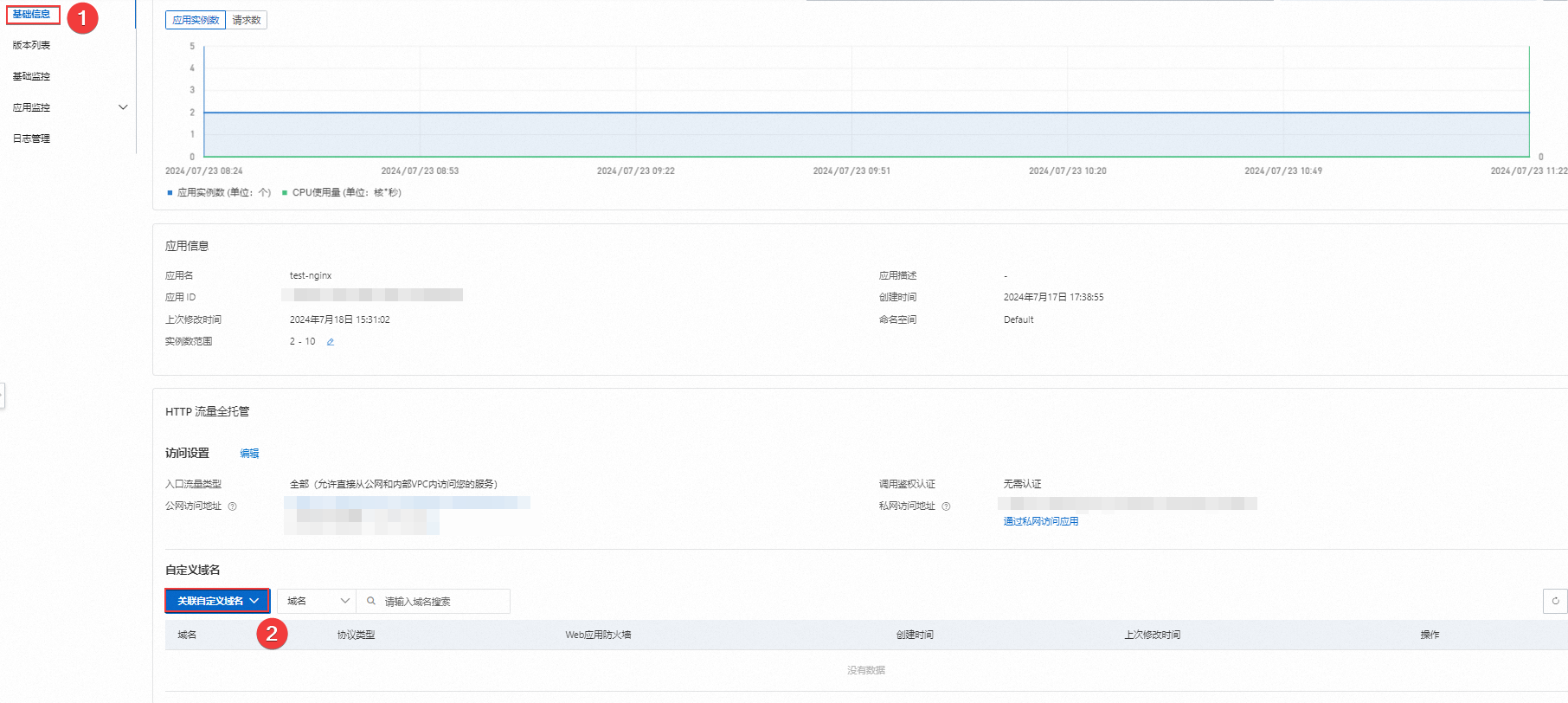Click chart label 2024/07/23 10:20
Viewport: 1568px width, 703px height.
(x=1068, y=171)
